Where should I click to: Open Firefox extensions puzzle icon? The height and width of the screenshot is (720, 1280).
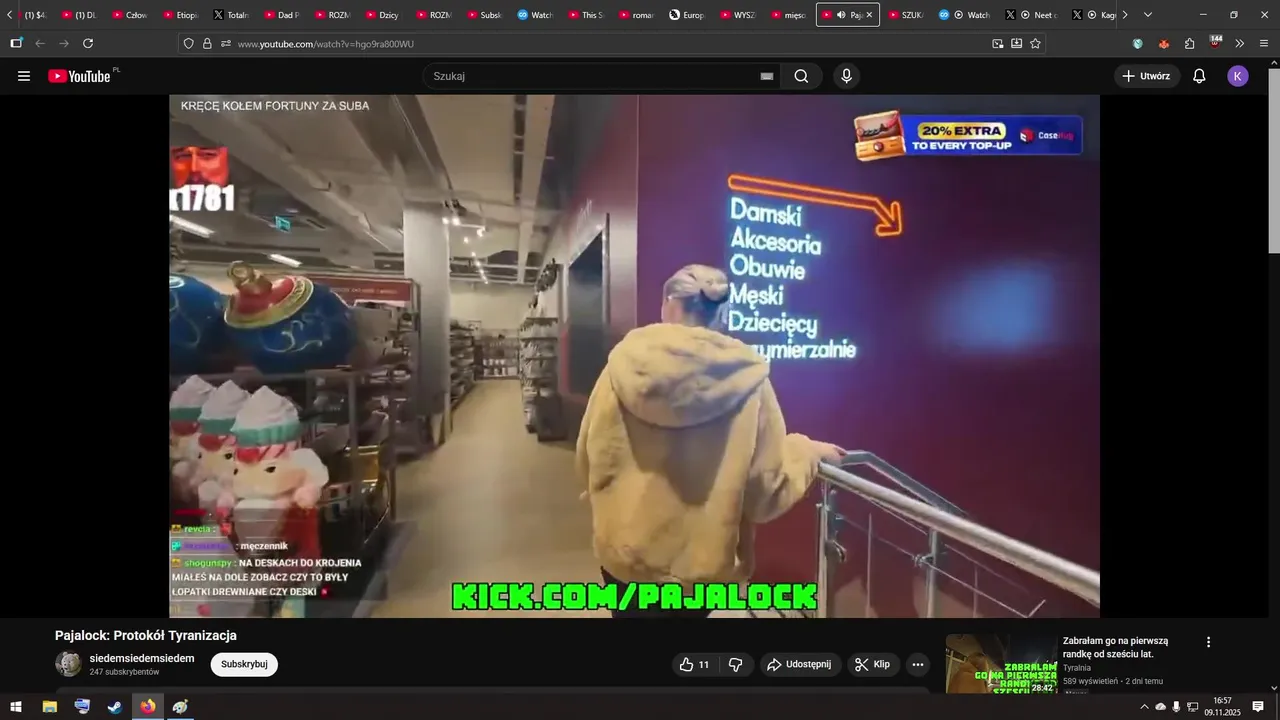tap(1189, 44)
